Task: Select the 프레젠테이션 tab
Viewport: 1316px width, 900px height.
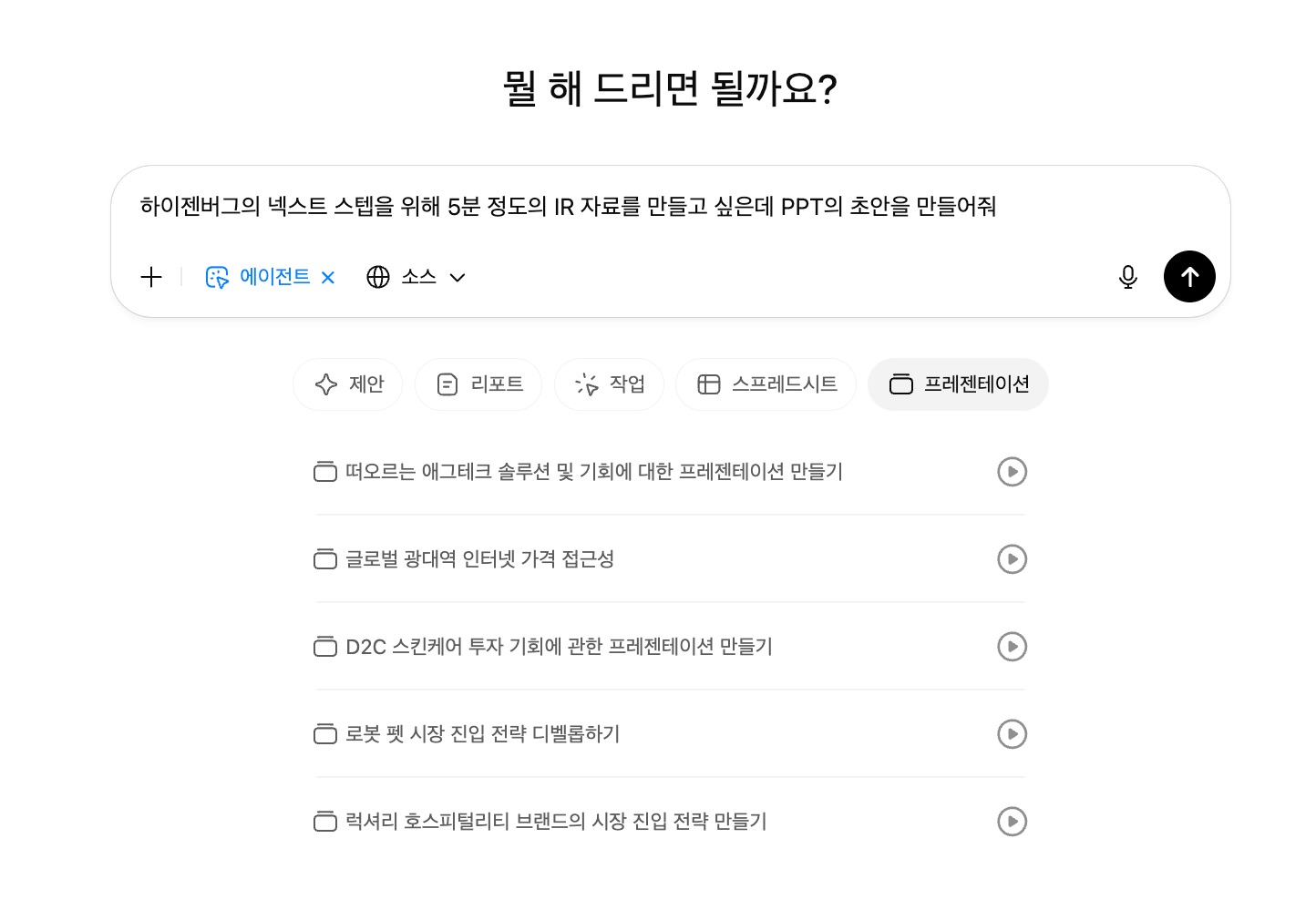Action: (958, 384)
